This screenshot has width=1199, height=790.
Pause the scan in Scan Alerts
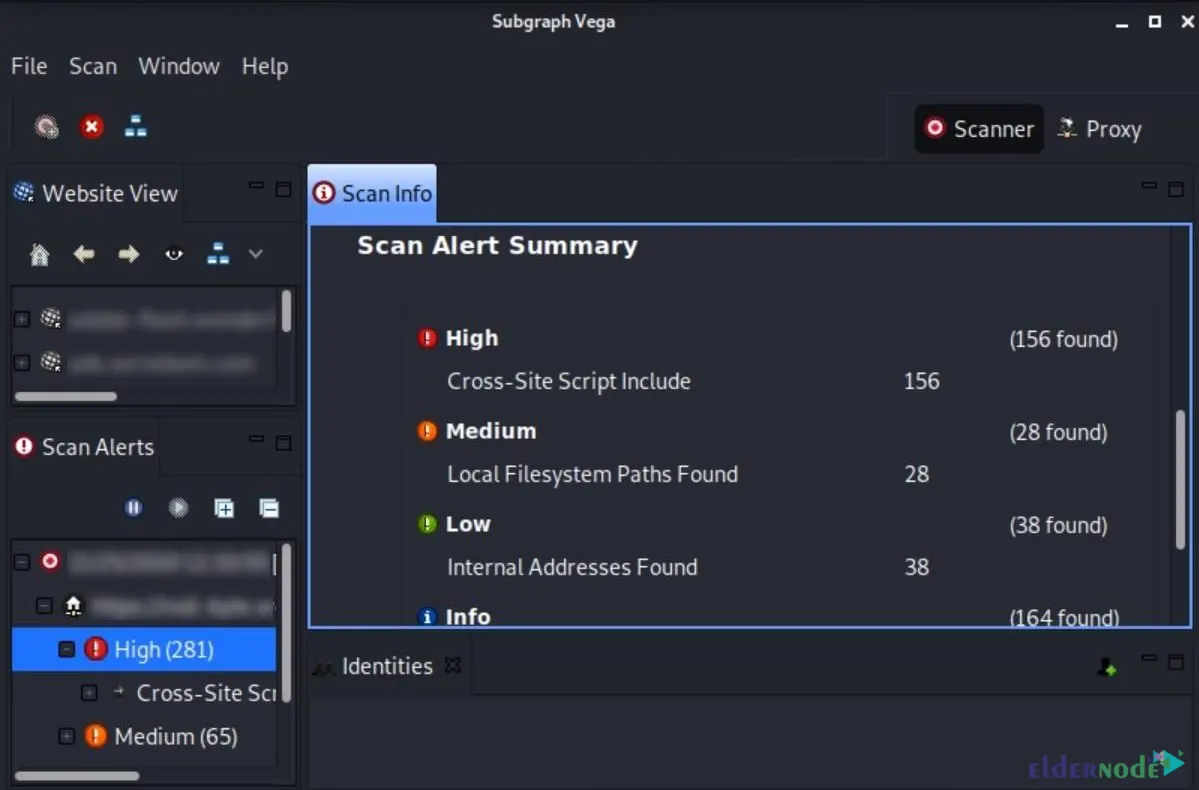pyautogui.click(x=133, y=508)
